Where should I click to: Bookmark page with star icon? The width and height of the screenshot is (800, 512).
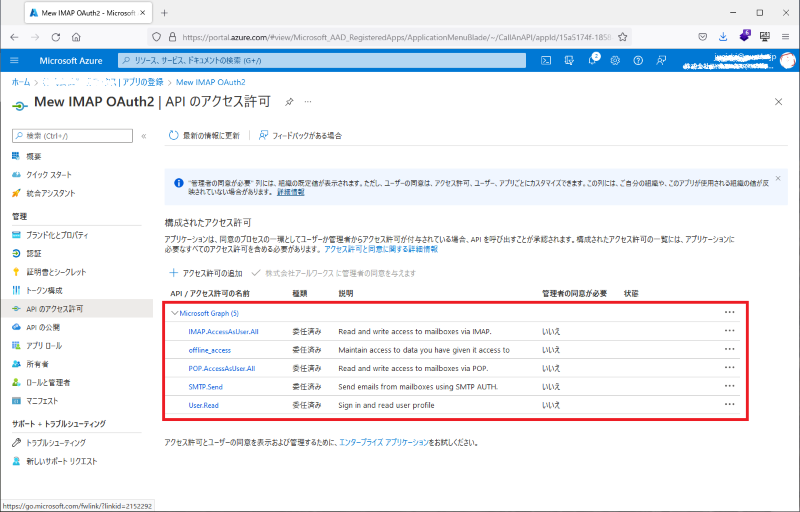coord(622,37)
